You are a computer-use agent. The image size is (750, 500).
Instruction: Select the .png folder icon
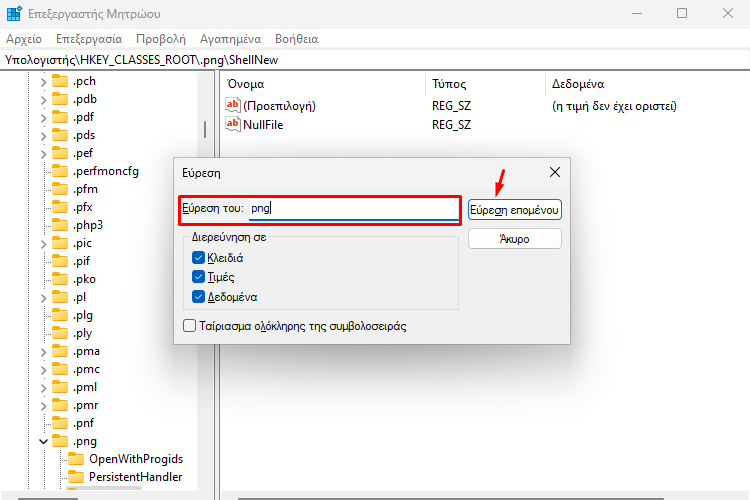60,441
